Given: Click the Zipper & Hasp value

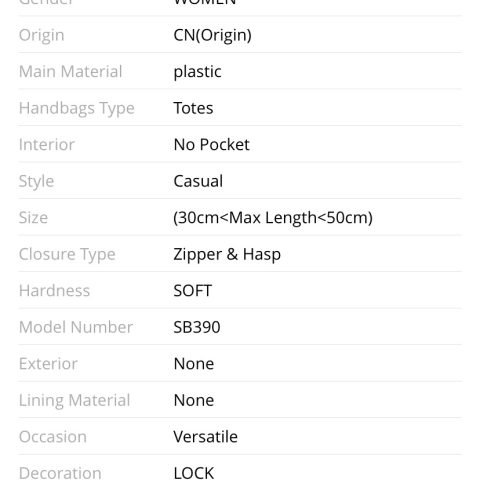Looking at the screenshot, I should [227, 254].
